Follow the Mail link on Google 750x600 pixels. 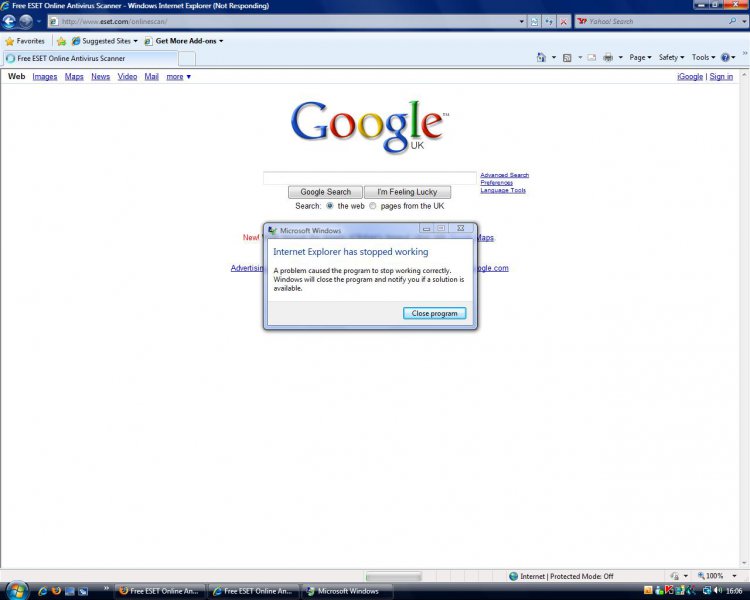152,77
